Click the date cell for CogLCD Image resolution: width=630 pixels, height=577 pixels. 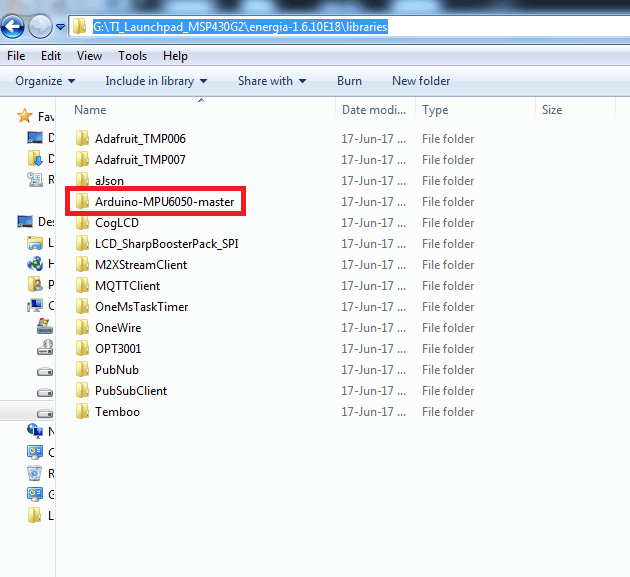[374, 223]
